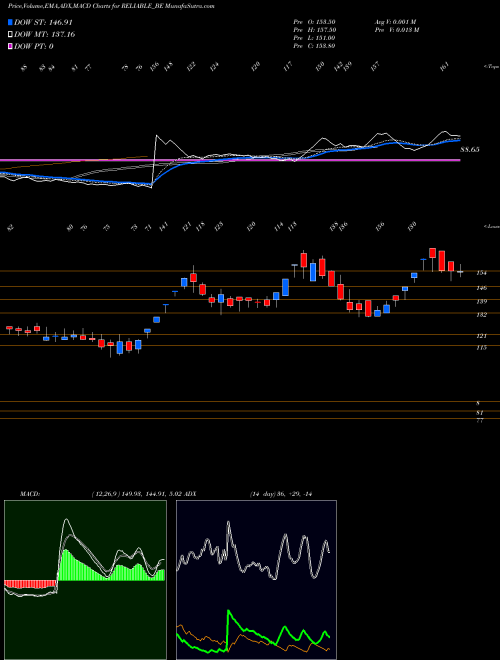This screenshot has width=500, height=660.
Task: Click the chart title mentioning RELIABLE_BE
Action: [x=111, y=7]
